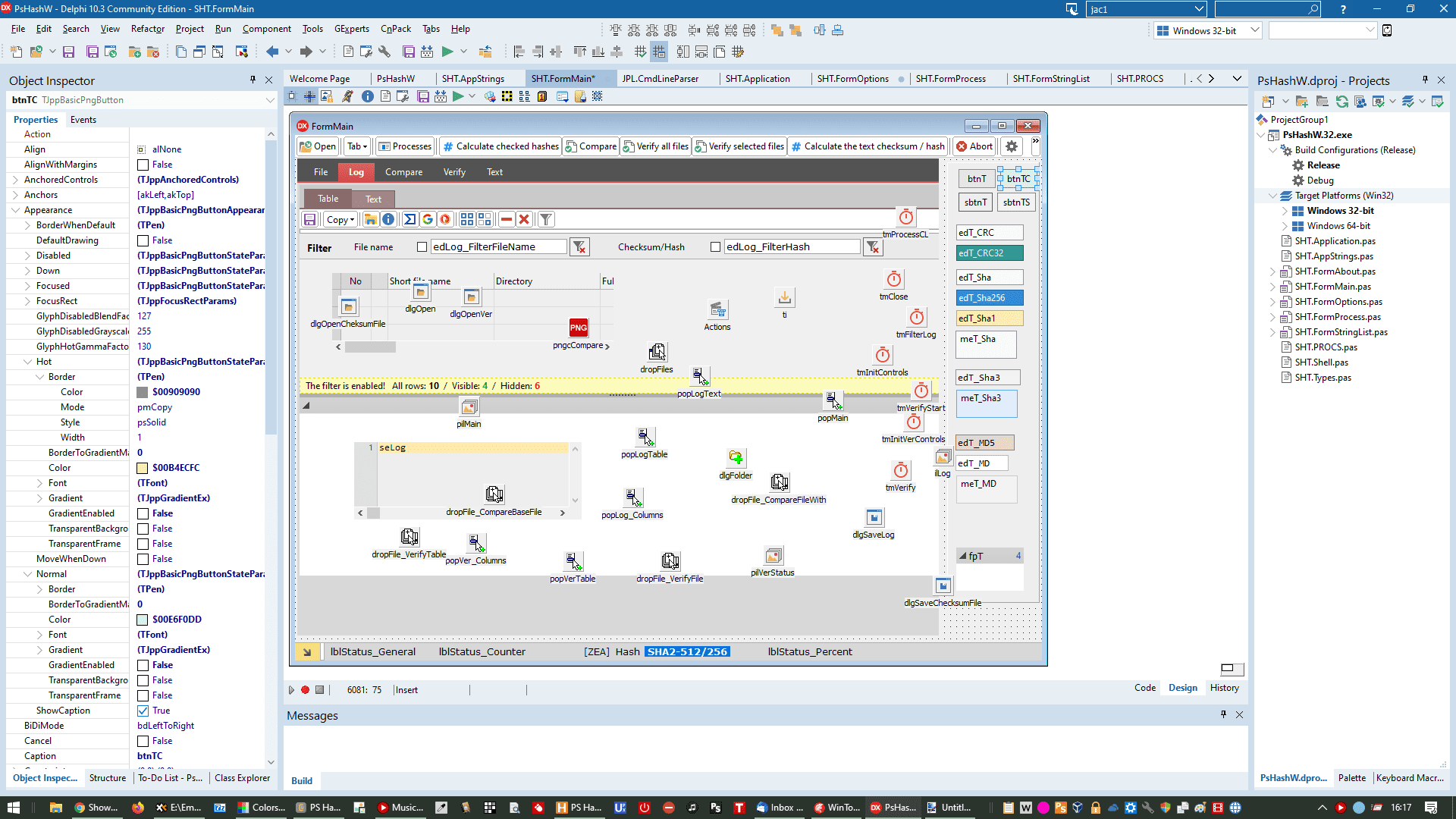Switch to the Code view tab
This screenshot has width=1456, height=819.
(x=1145, y=688)
